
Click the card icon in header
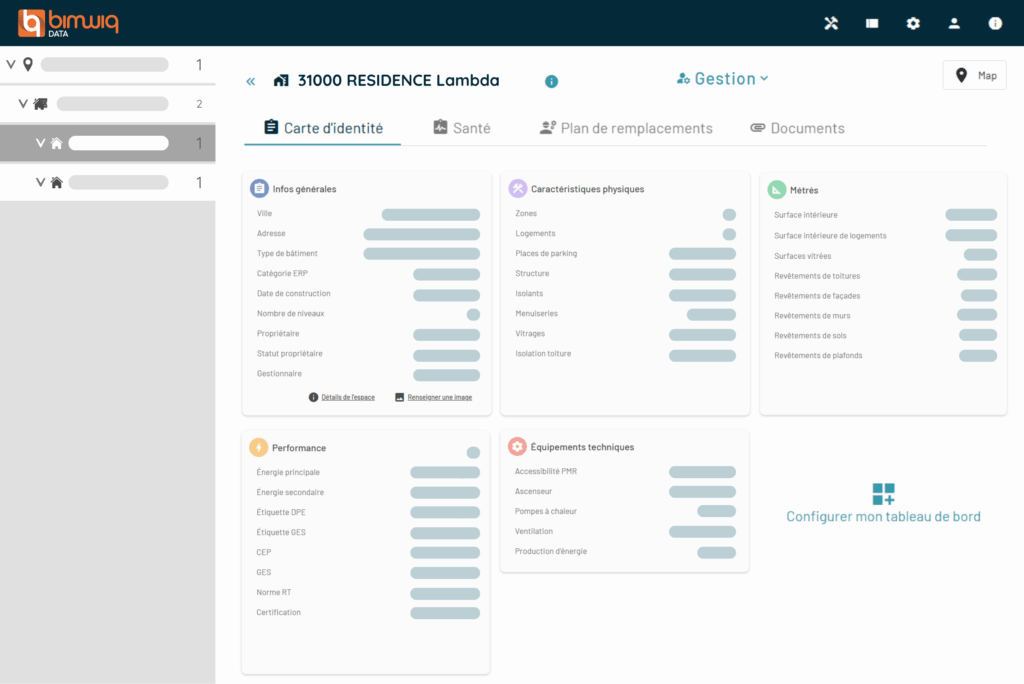pos(872,23)
